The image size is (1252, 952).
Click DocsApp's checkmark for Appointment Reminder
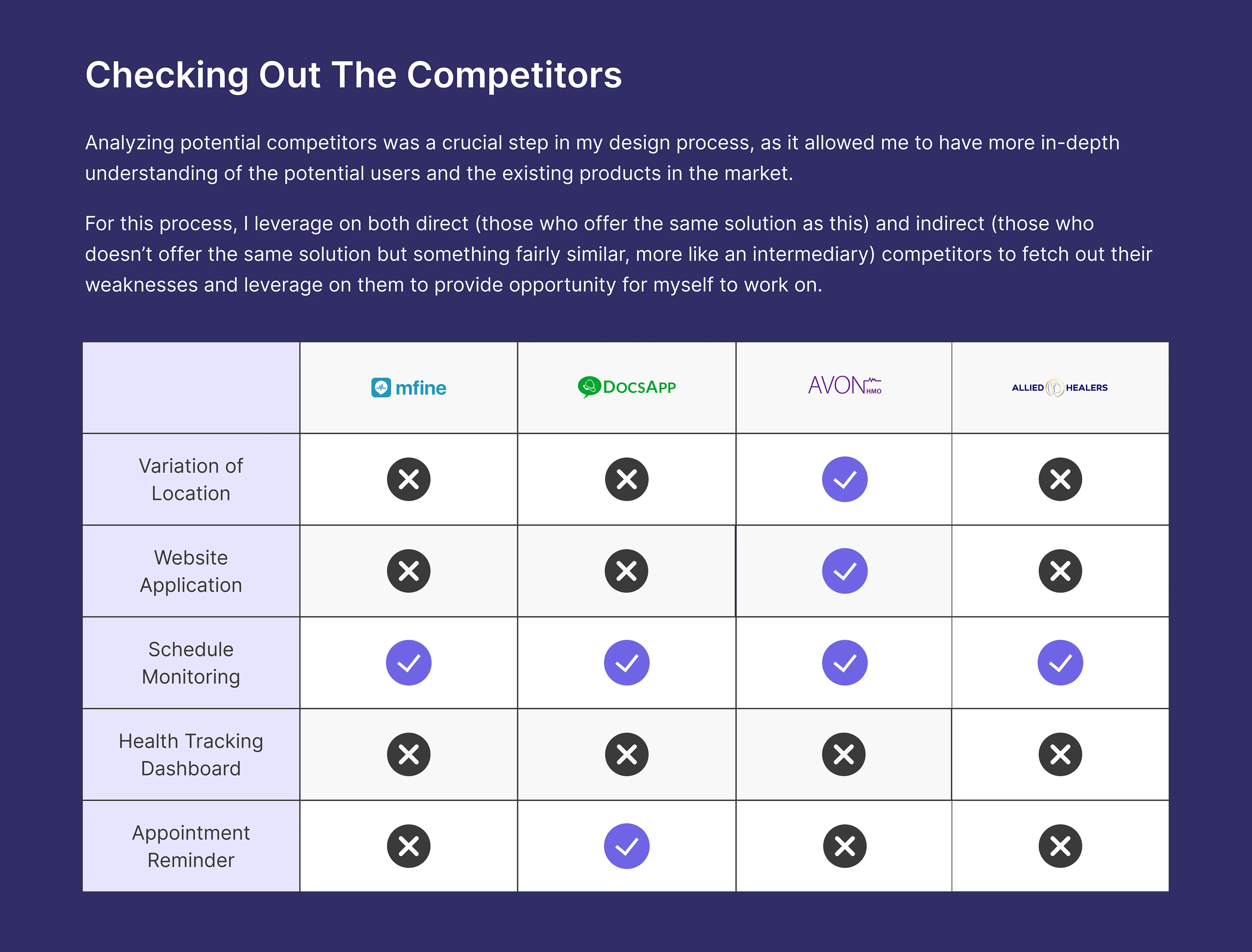click(x=627, y=846)
